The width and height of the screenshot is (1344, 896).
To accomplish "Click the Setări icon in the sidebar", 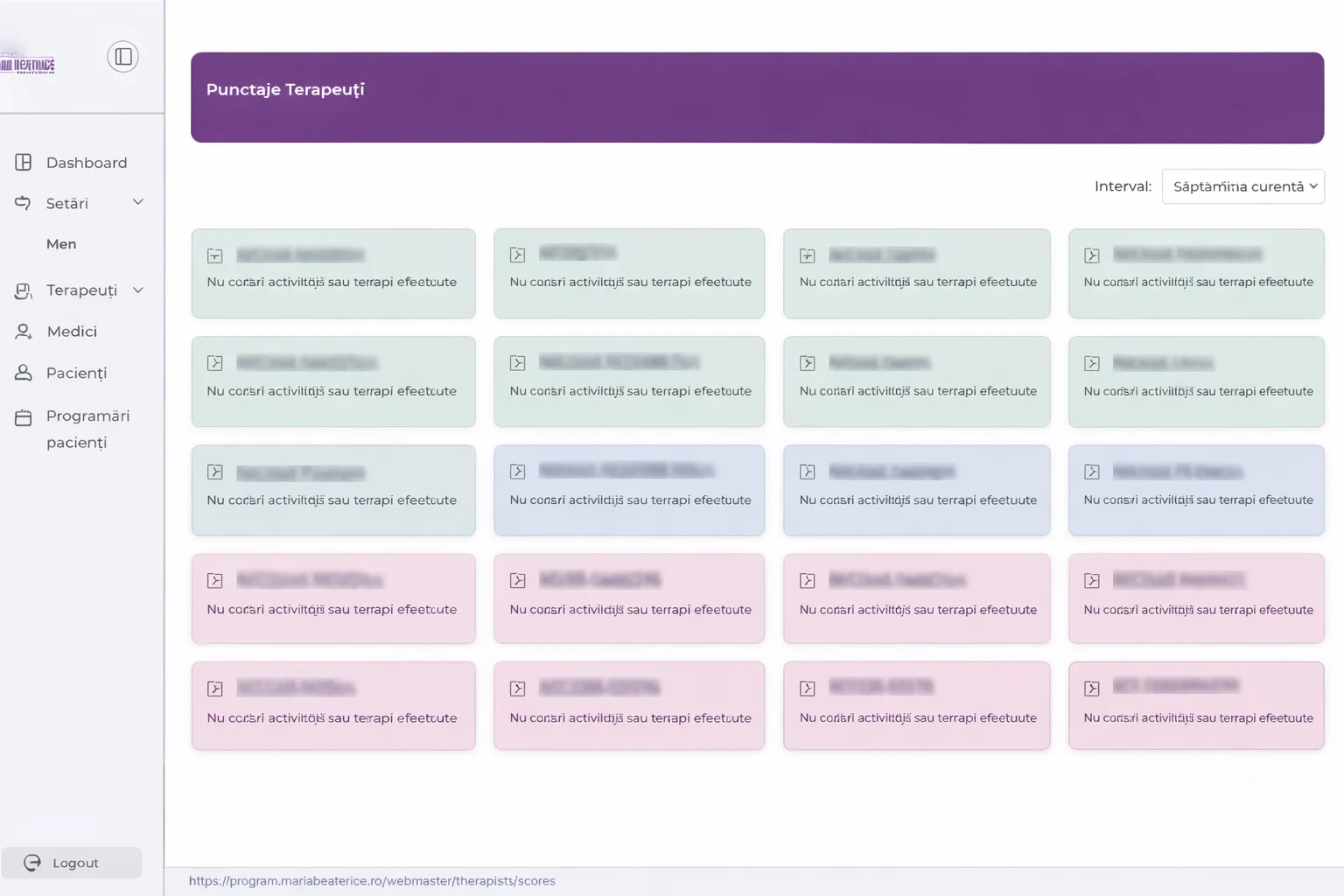I will pos(24,203).
